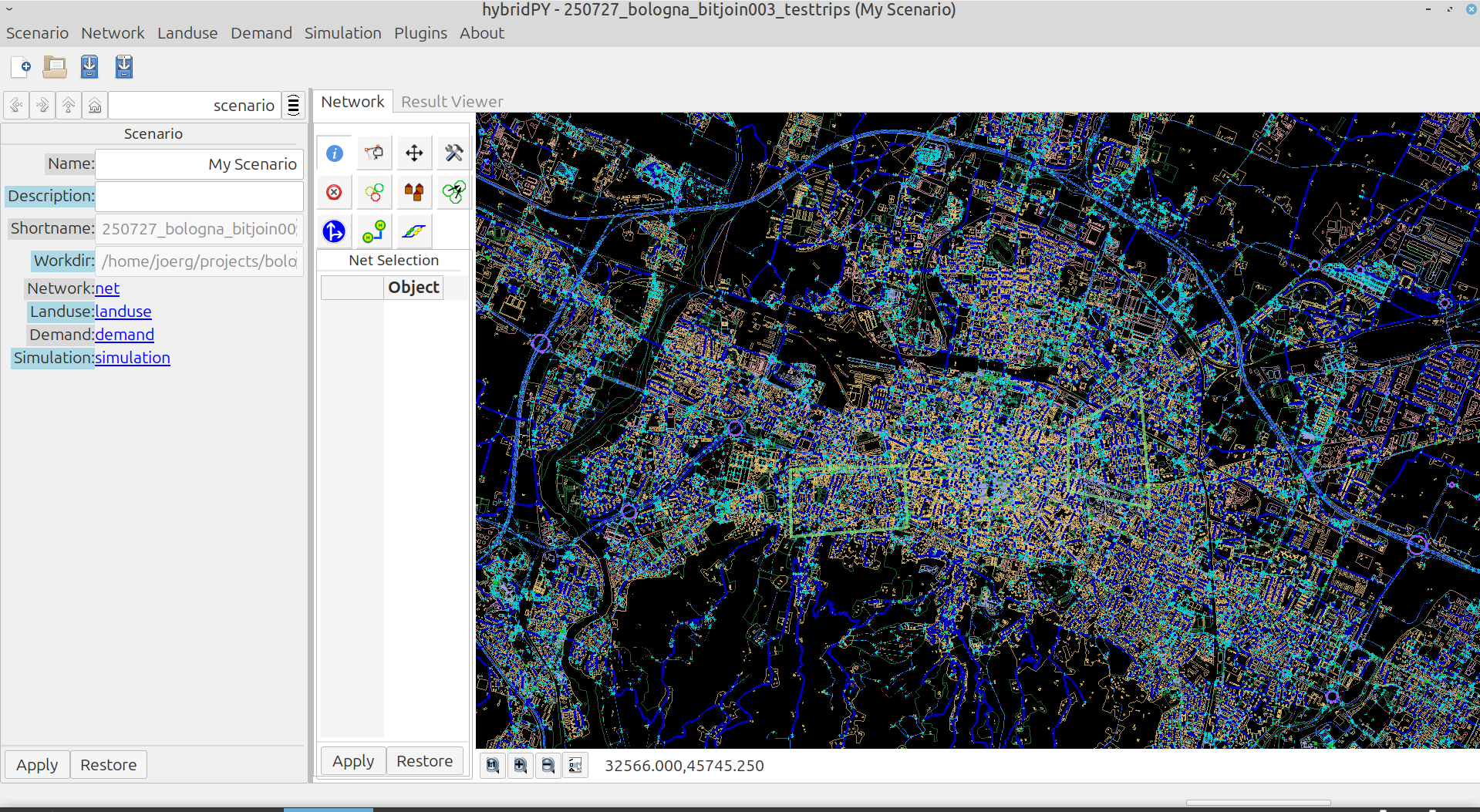This screenshot has width=1480, height=812.
Task: Switch to the Network tab
Action: [x=352, y=102]
